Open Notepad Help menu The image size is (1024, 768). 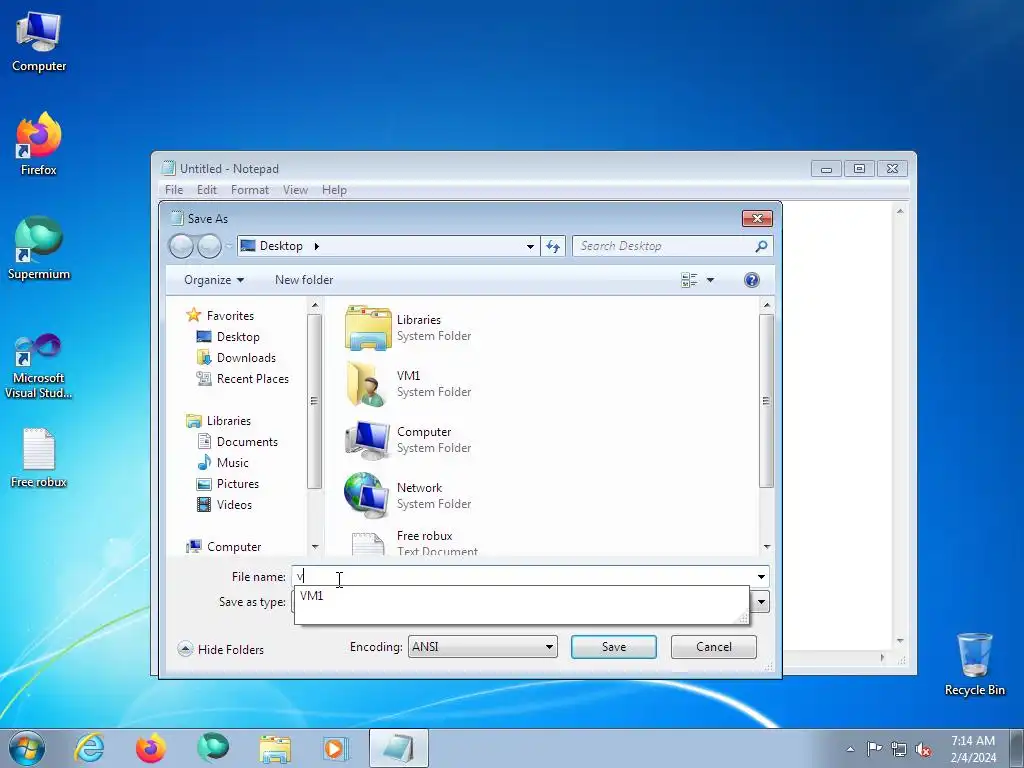[x=334, y=190]
